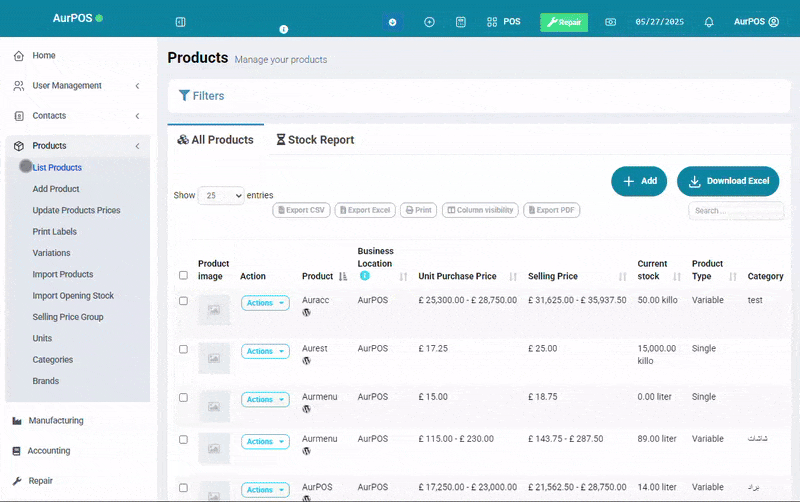
Task: Open Actions dropdown for Aurest
Action: click(265, 352)
